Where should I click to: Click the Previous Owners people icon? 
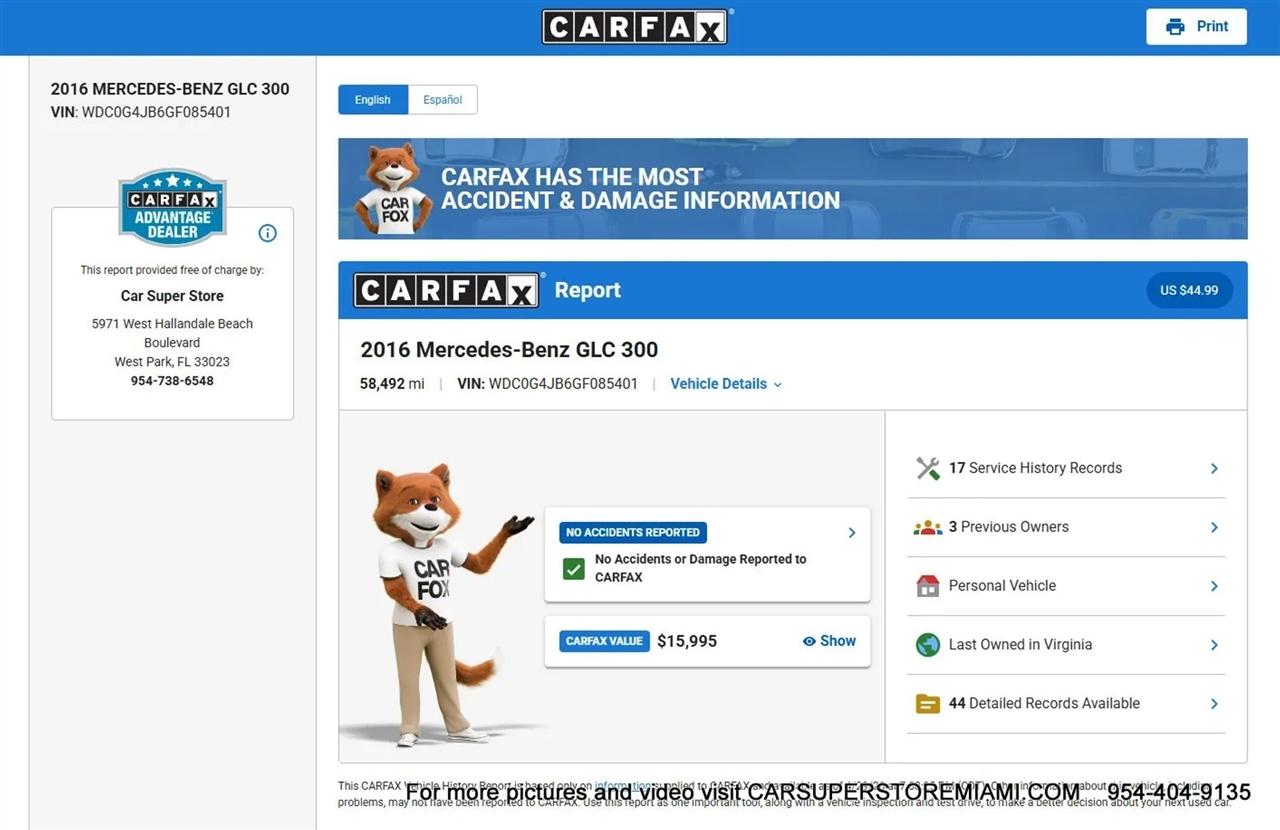coord(928,527)
